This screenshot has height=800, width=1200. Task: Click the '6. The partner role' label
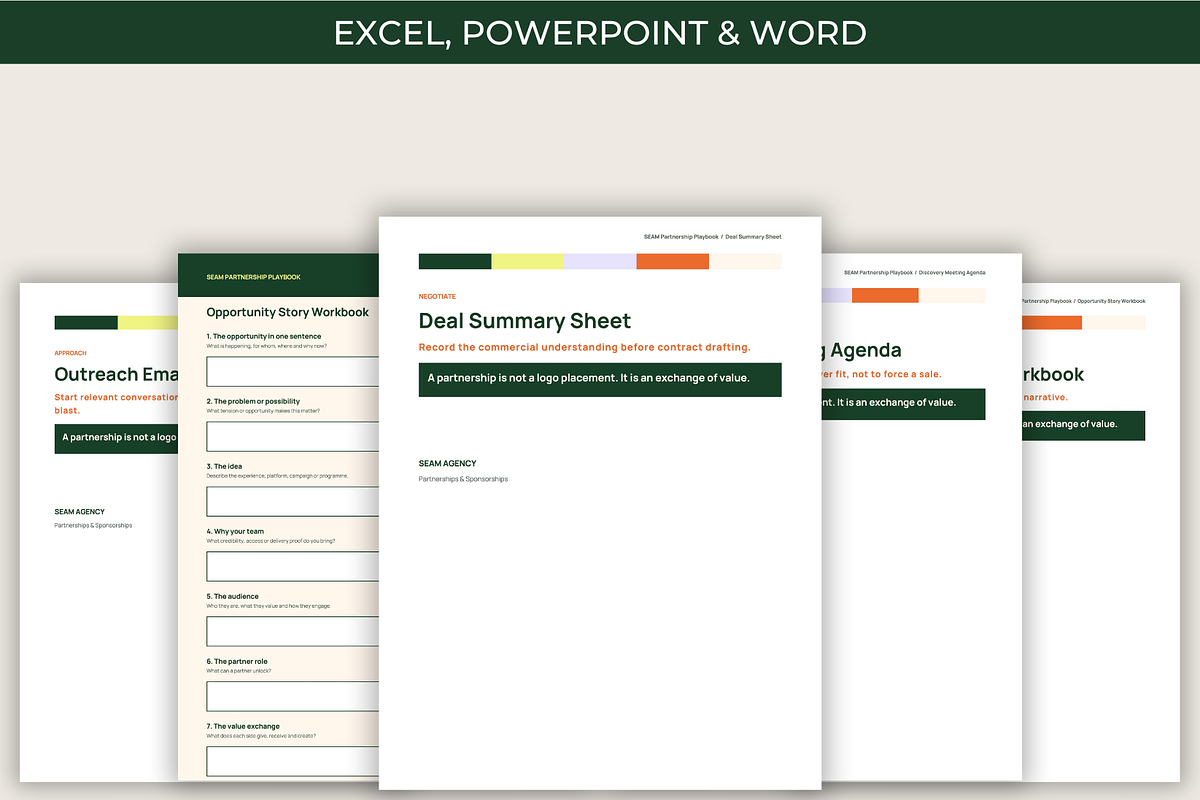point(237,661)
